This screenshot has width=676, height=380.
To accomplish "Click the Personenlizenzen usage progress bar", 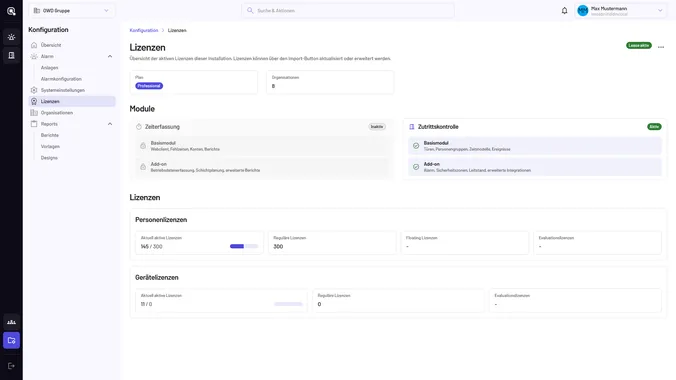I will (x=244, y=246).
